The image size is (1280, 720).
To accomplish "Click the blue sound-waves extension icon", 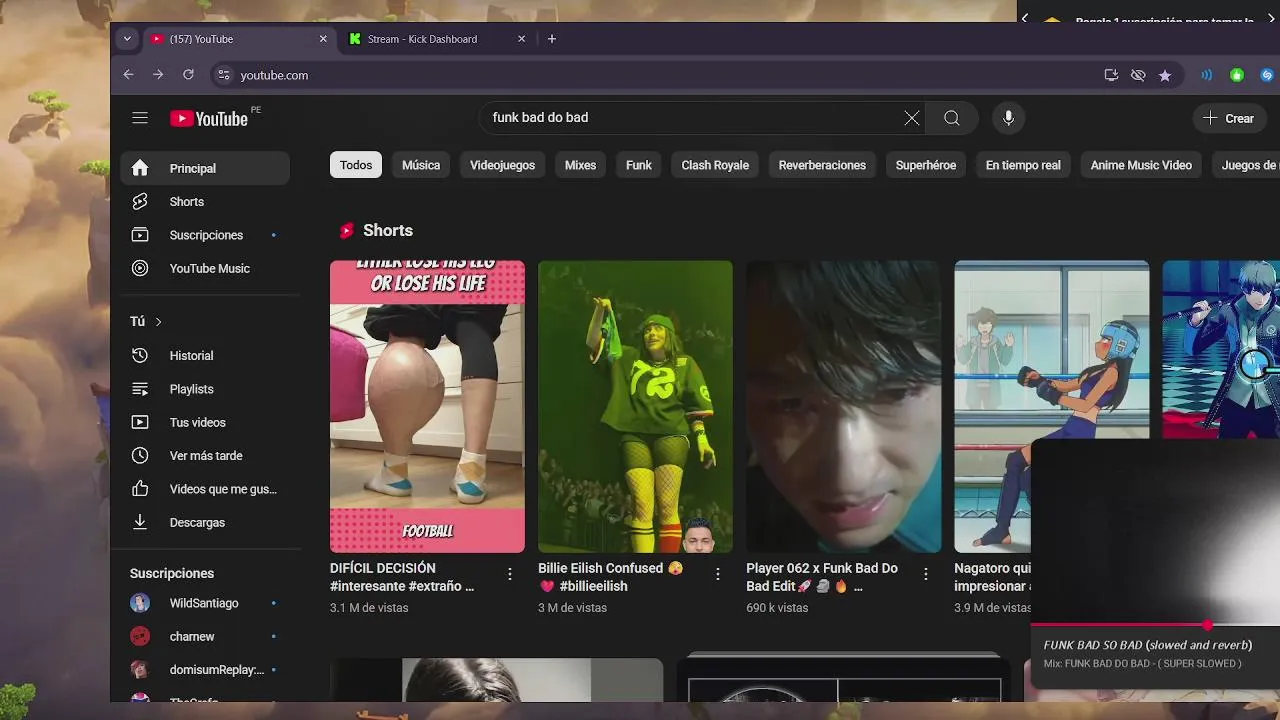I will (1207, 75).
